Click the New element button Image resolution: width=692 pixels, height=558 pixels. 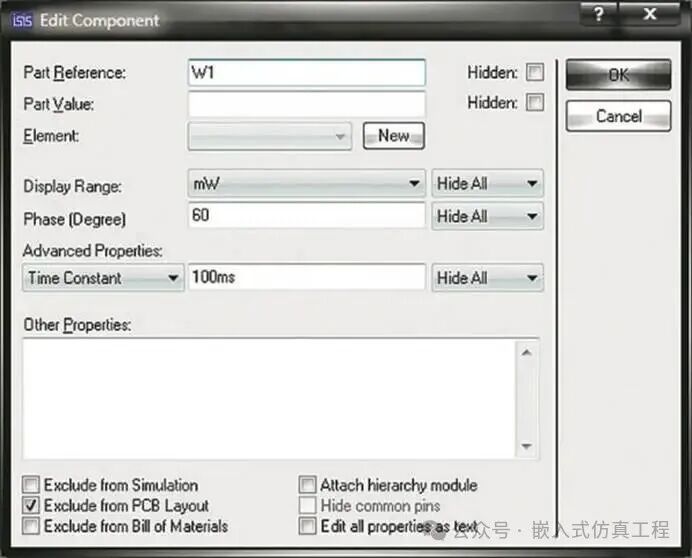click(394, 136)
